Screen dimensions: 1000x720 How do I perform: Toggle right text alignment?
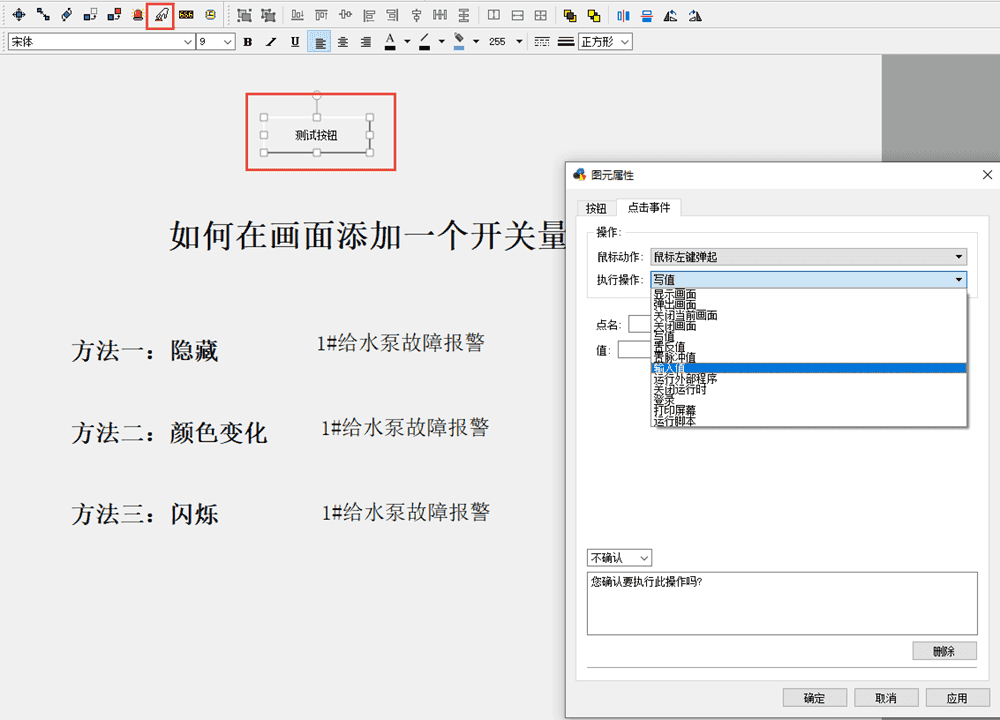pos(366,41)
